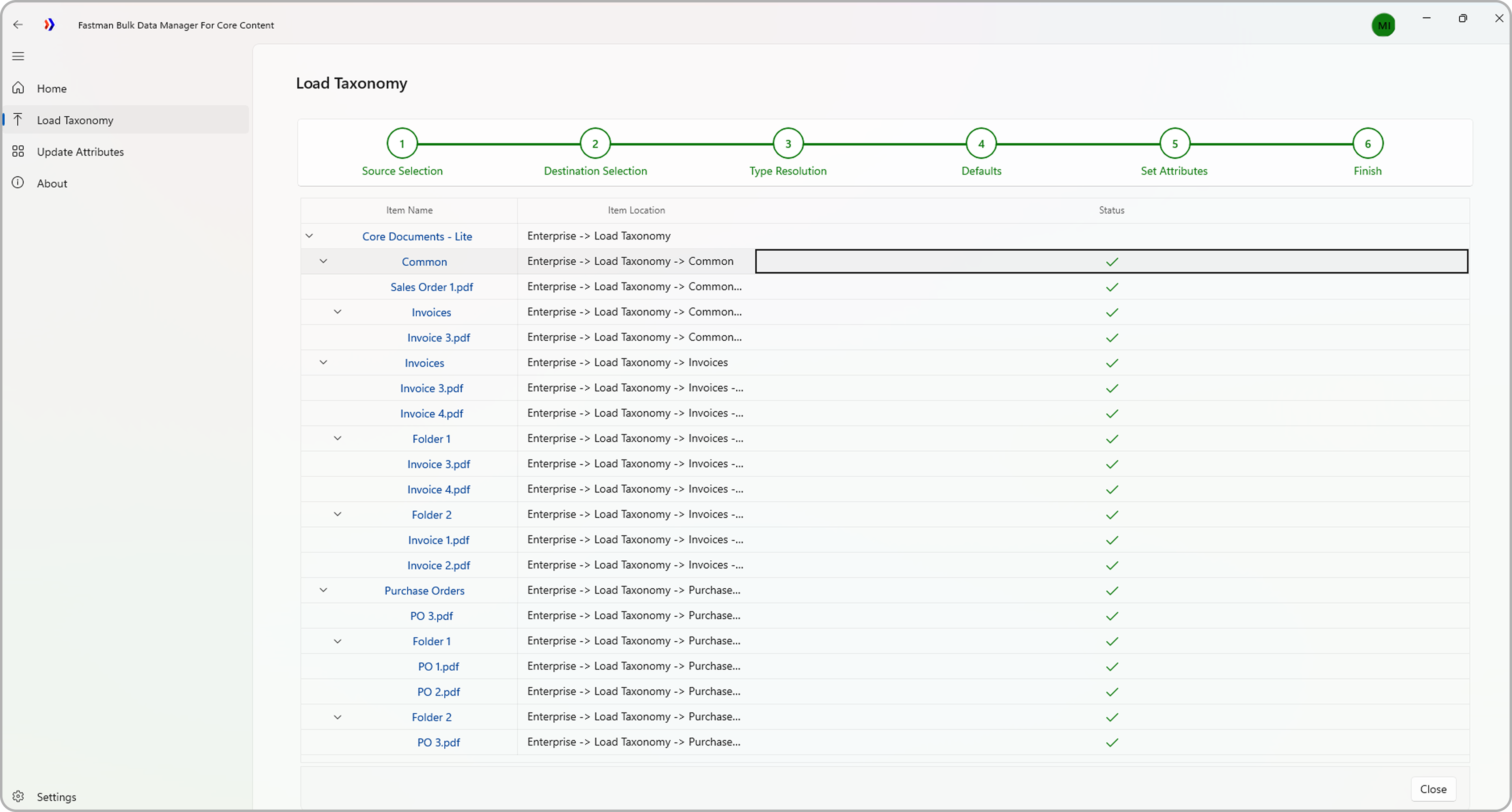The image size is (1512, 812).
Task: Click step 6 Finish circle
Action: [x=1367, y=144]
